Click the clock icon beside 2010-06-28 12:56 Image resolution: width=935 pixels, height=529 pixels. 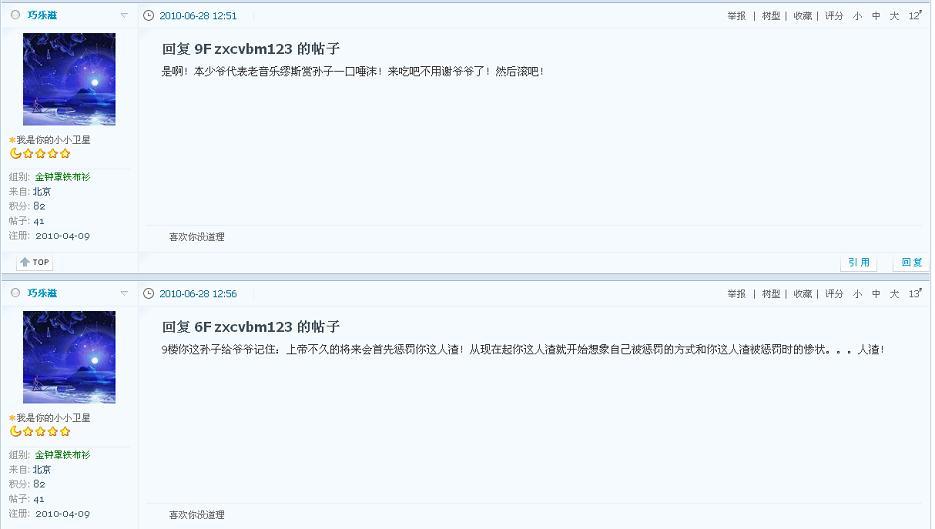click(x=148, y=293)
